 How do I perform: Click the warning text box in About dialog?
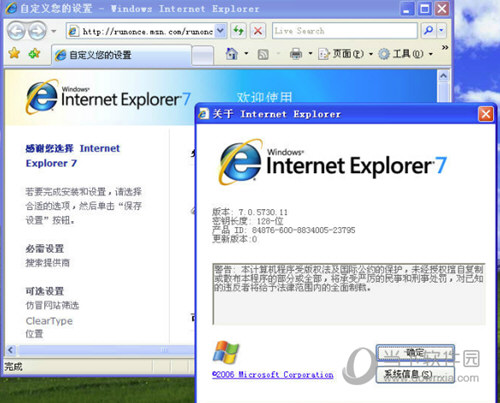[x=349, y=294]
